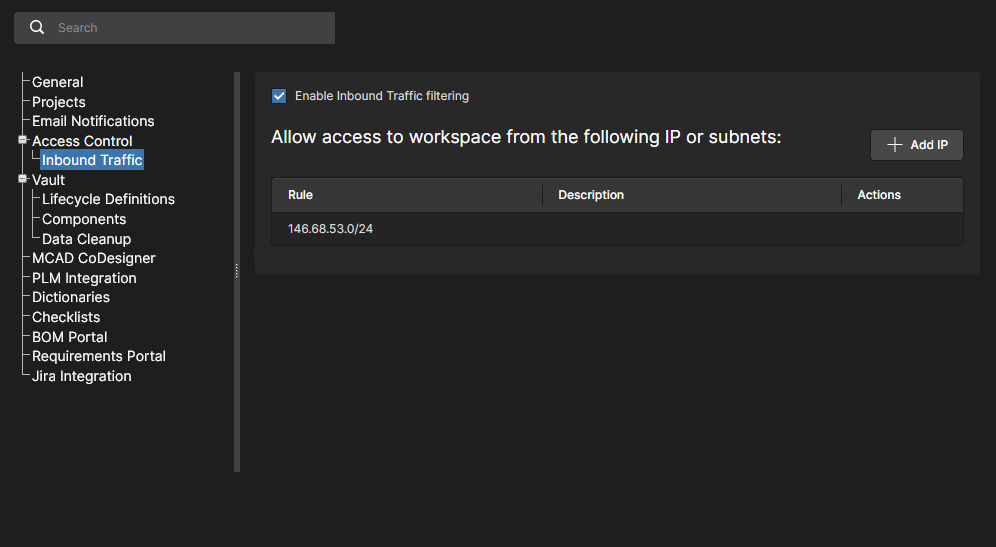Go to Components under Vault
The image size is (996, 547).
click(84, 219)
